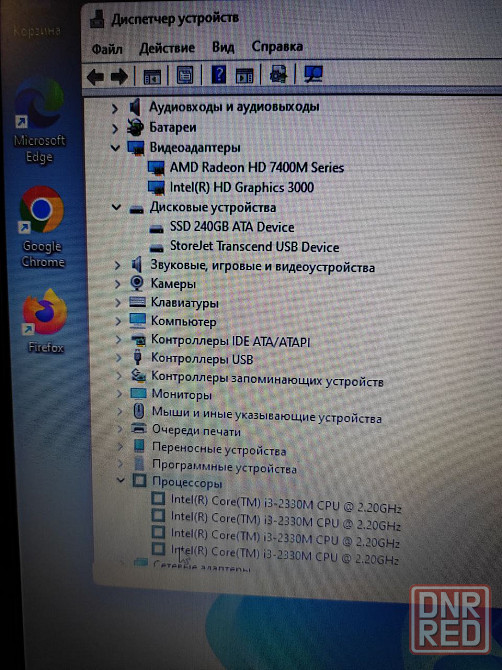Click the Forward arrow toolbar icon
This screenshot has height=670, width=502.
[119, 77]
